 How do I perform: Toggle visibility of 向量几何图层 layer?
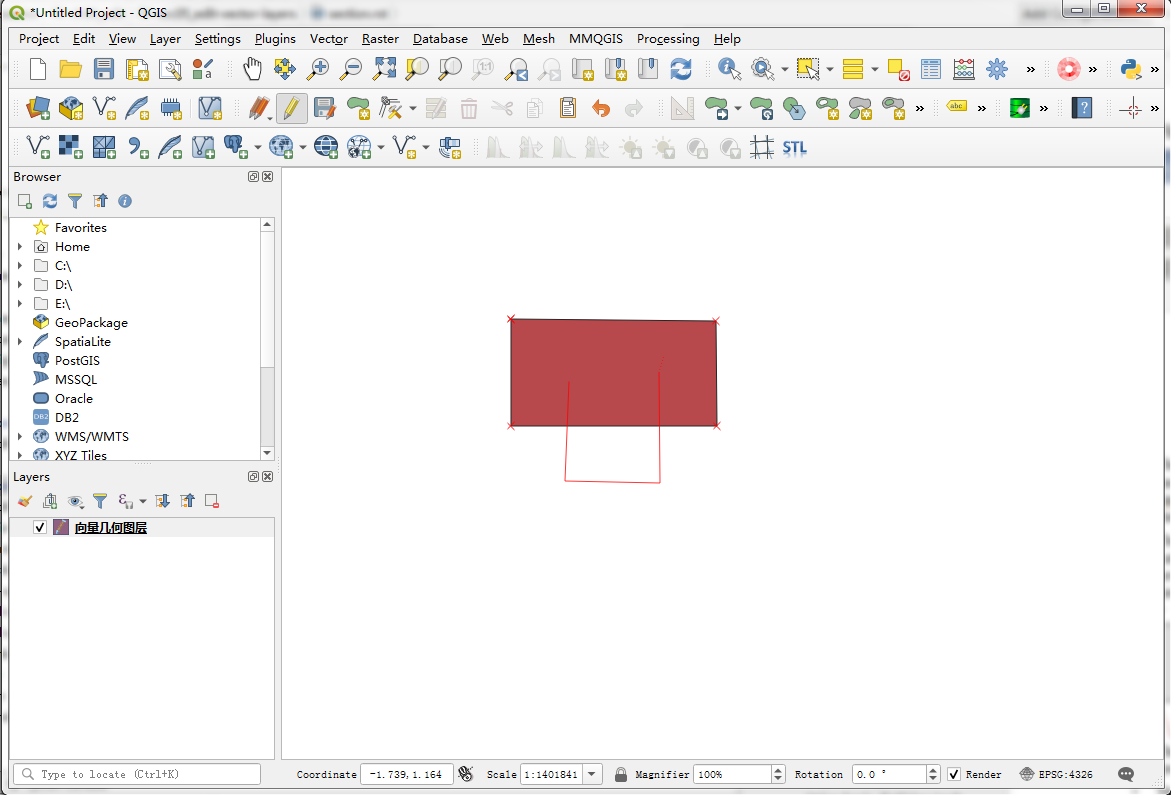pos(40,527)
